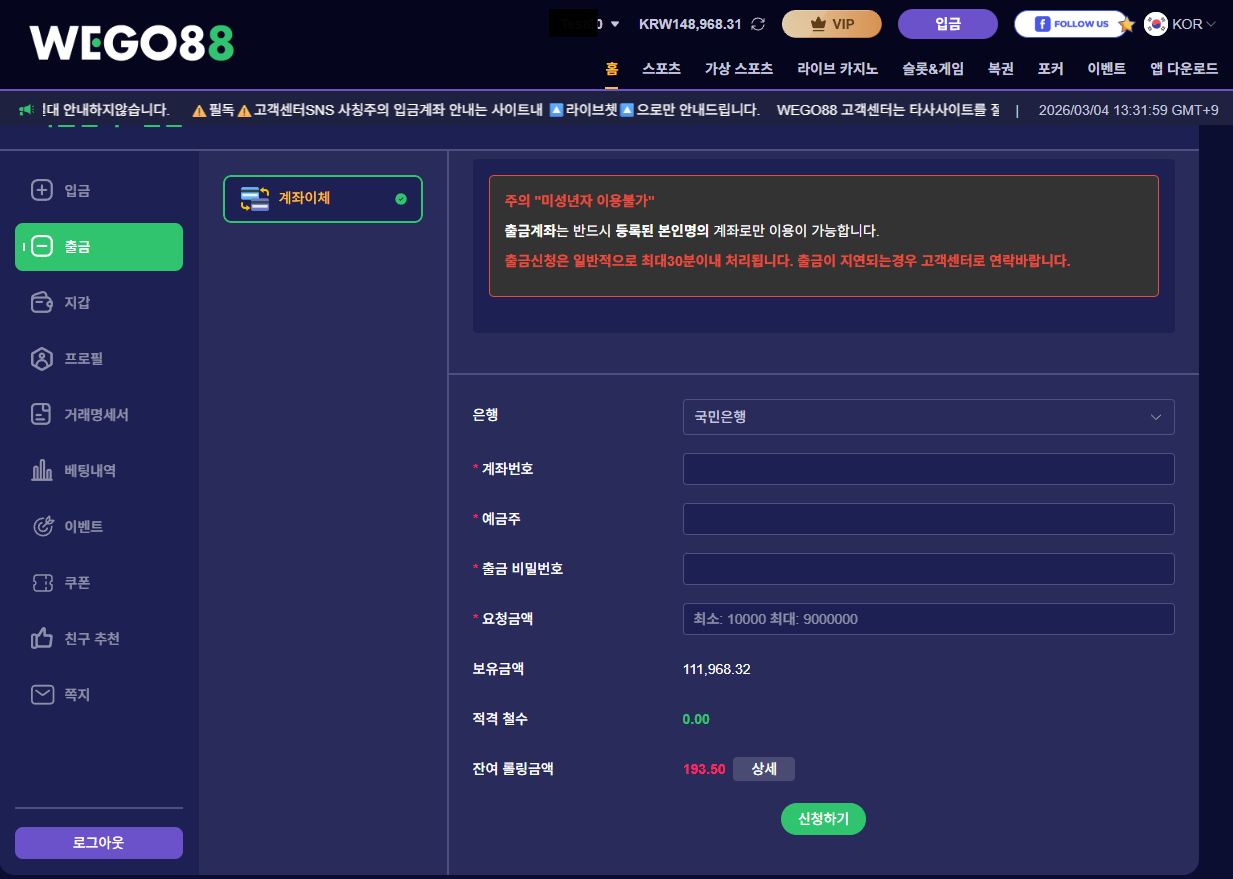Click the 친구 추천 refer-a-friend thumbs-up icon
The image size is (1233, 879).
(42, 638)
